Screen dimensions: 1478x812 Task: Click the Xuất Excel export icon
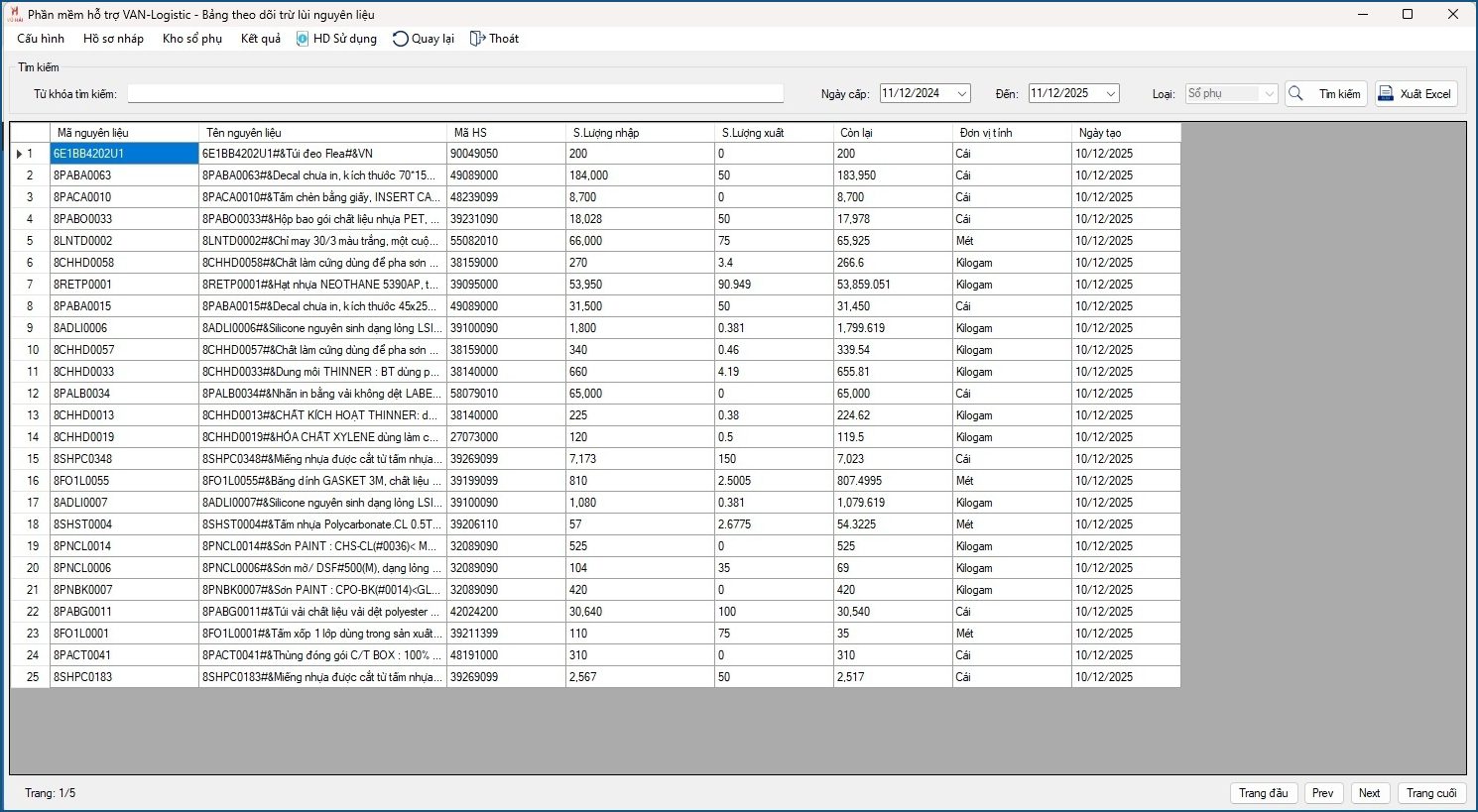(1386, 94)
